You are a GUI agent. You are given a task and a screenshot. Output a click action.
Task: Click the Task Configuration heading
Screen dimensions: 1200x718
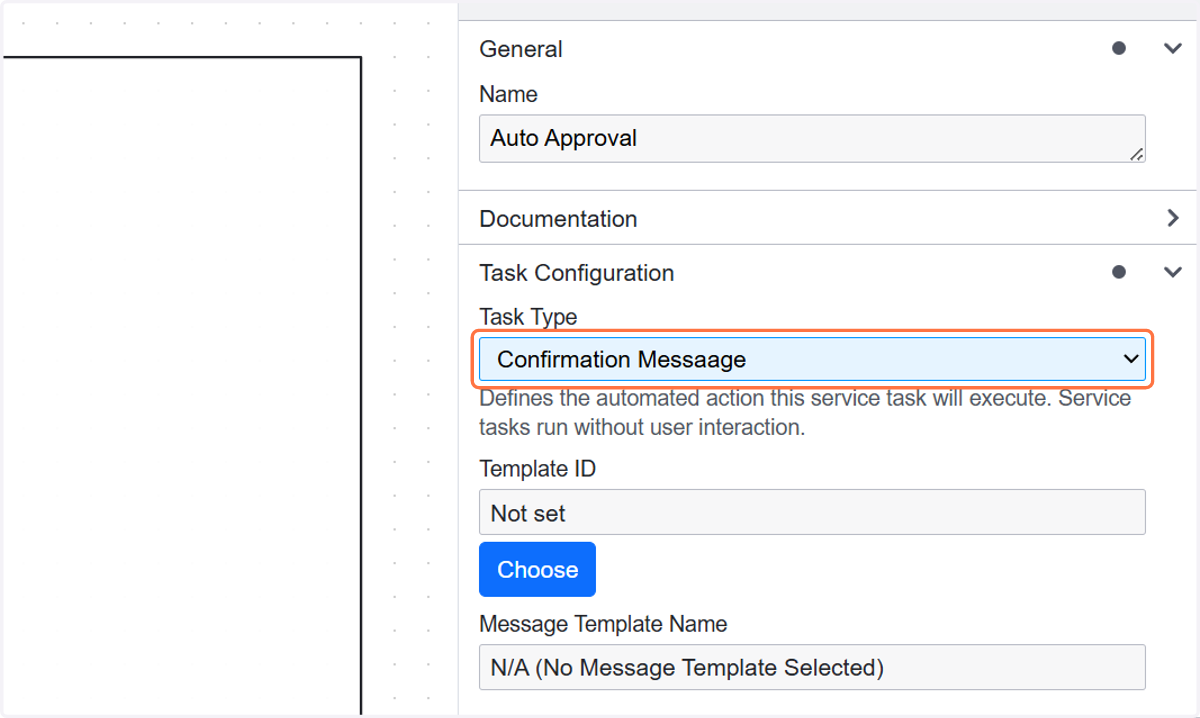577,273
